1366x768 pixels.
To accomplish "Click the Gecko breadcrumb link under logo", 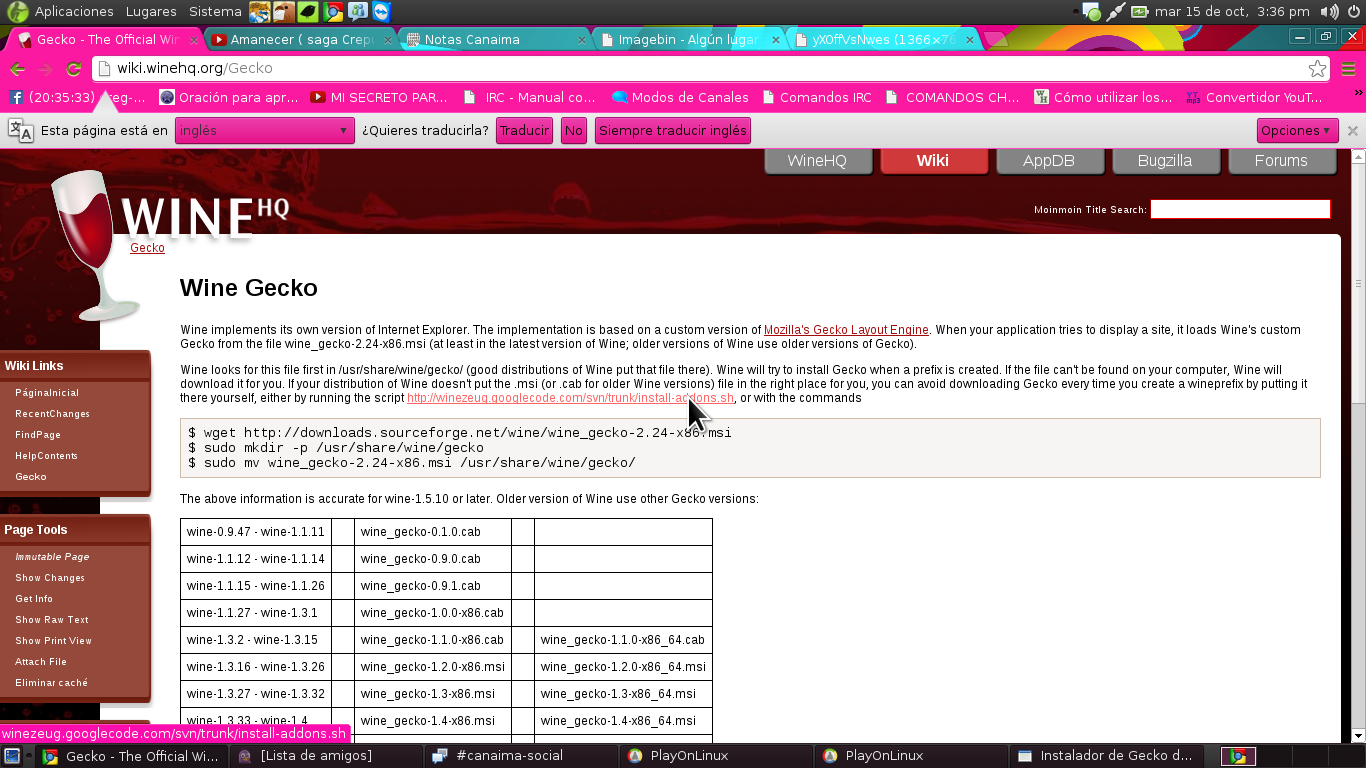I will tap(147, 248).
